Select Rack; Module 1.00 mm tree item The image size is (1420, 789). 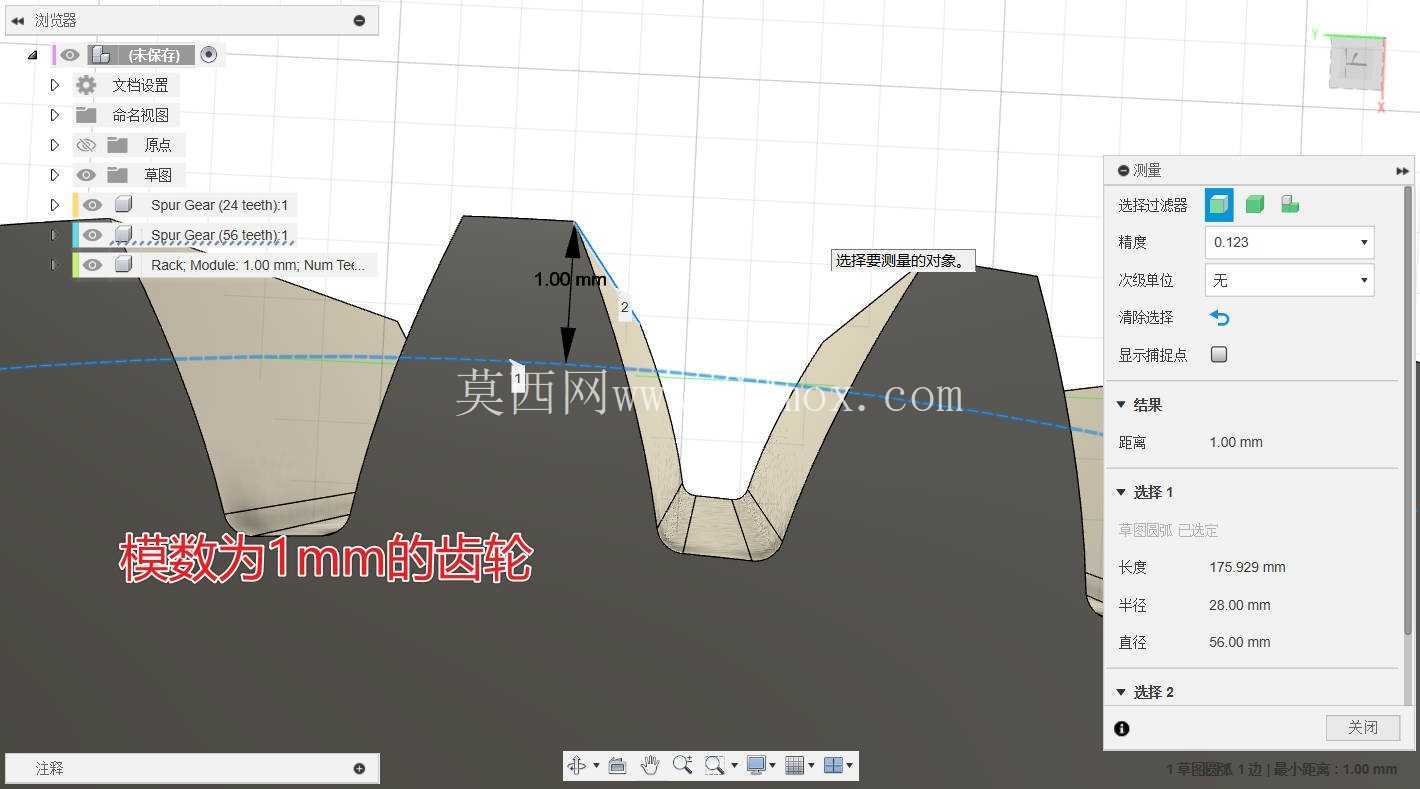coord(258,265)
